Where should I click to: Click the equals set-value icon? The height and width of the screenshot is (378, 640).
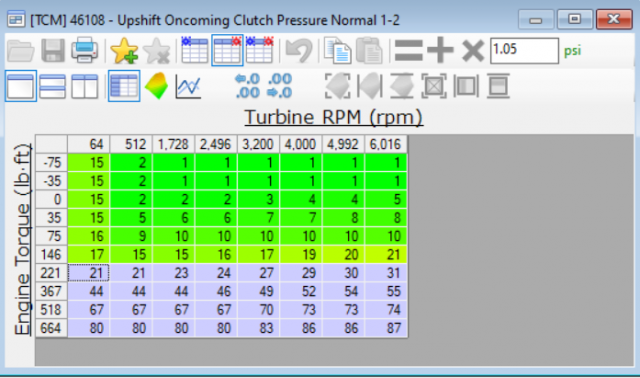coord(409,51)
